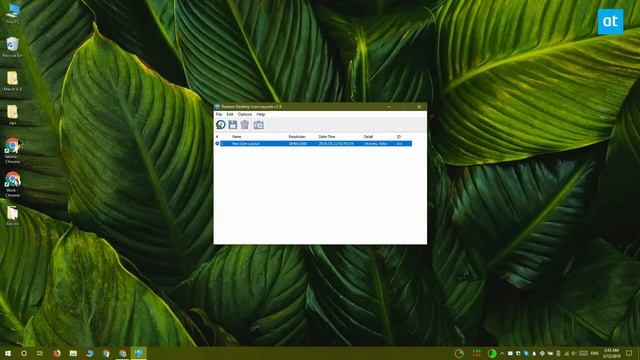The width and height of the screenshot is (640, 360).
Task: Select the Recycle Bin desktop icon
Action: pos(13,47)
